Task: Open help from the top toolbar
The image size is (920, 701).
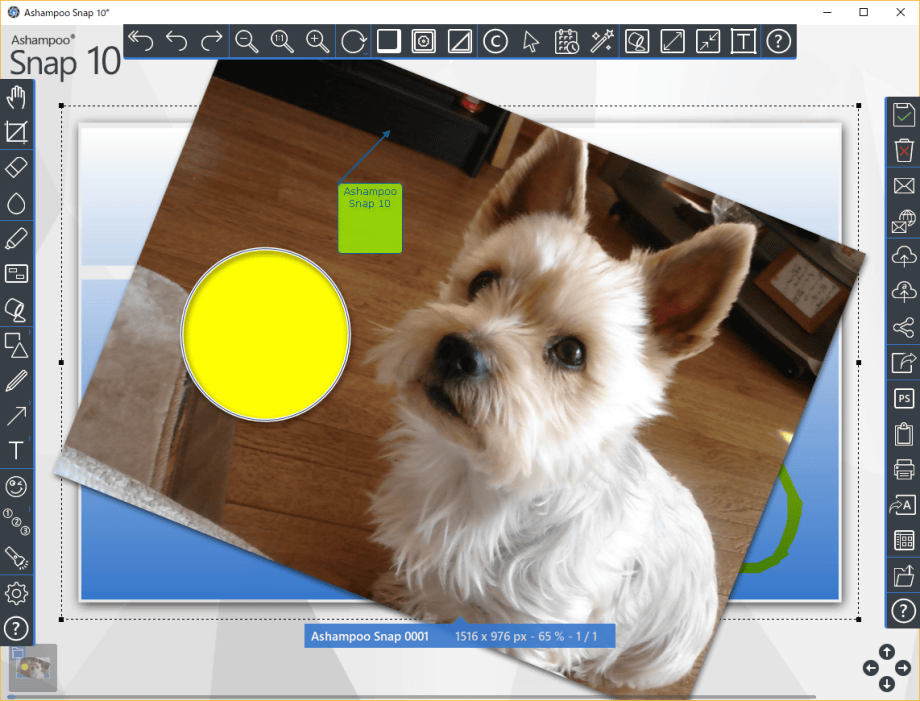Action: click(779, 41)
